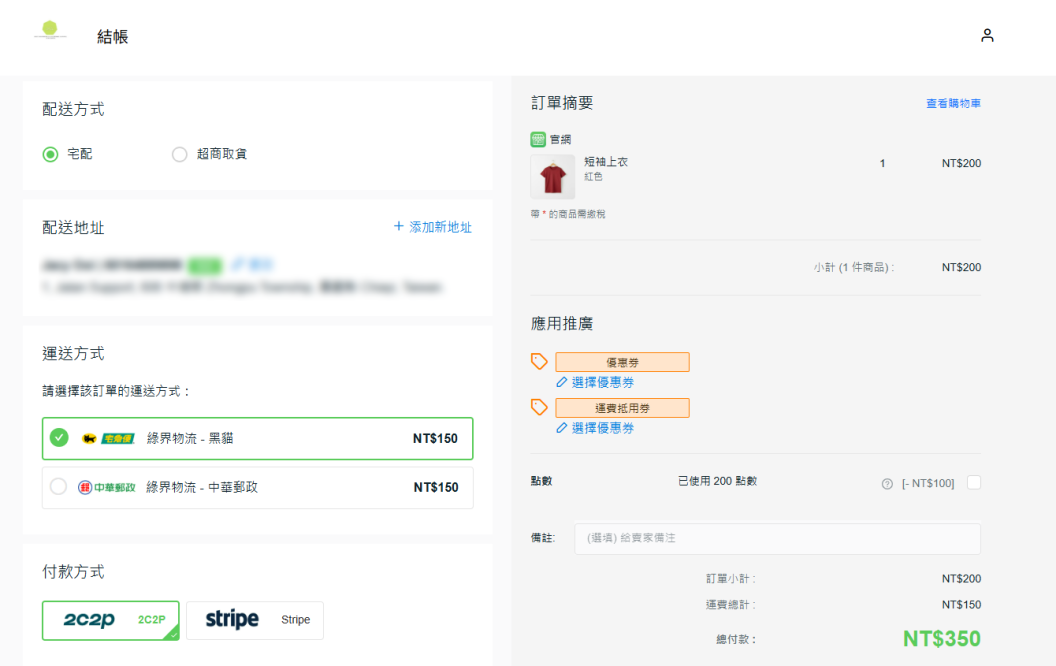Pick Stripe as payment method
The width and height of the screenshot is (1056, 666).
254,620
